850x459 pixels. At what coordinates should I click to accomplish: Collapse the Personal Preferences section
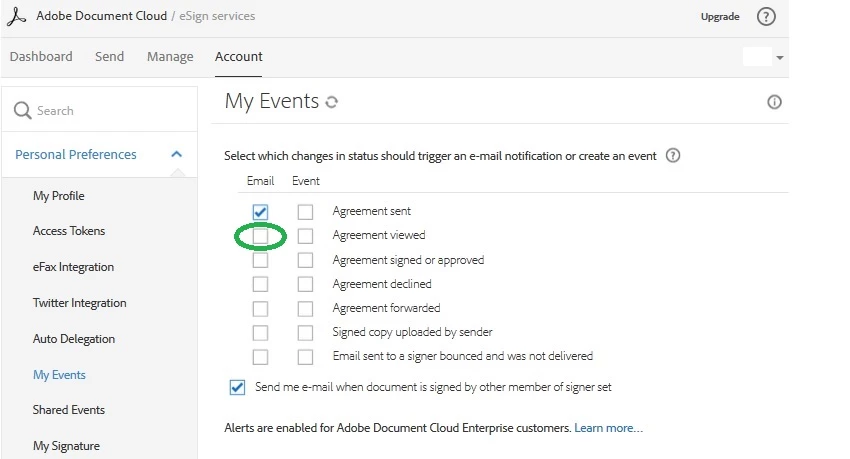[177, 154]
